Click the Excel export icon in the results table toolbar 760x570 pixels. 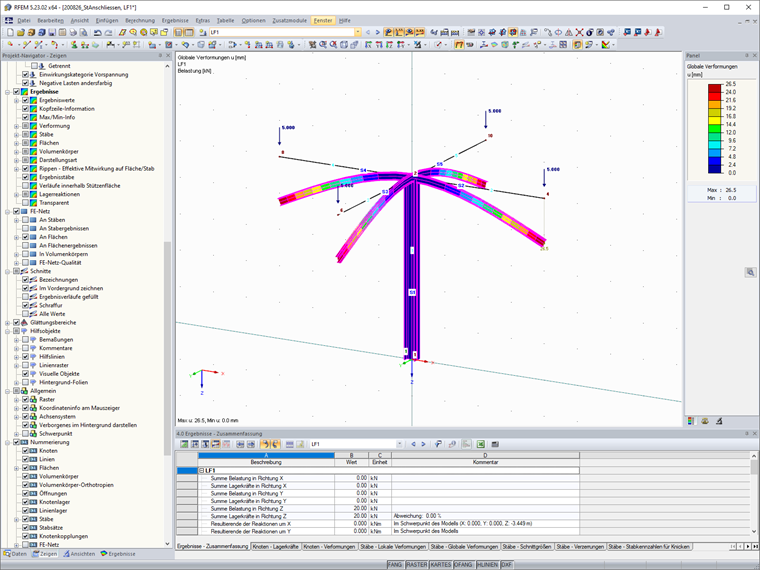tap(480, 444)
